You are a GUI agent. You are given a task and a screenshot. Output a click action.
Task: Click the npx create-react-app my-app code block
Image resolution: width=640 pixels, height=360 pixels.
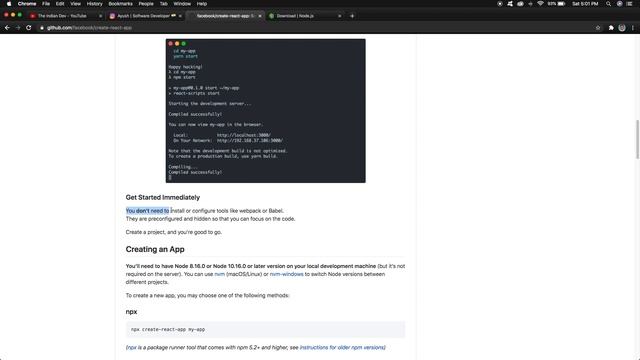pos(265,329)
